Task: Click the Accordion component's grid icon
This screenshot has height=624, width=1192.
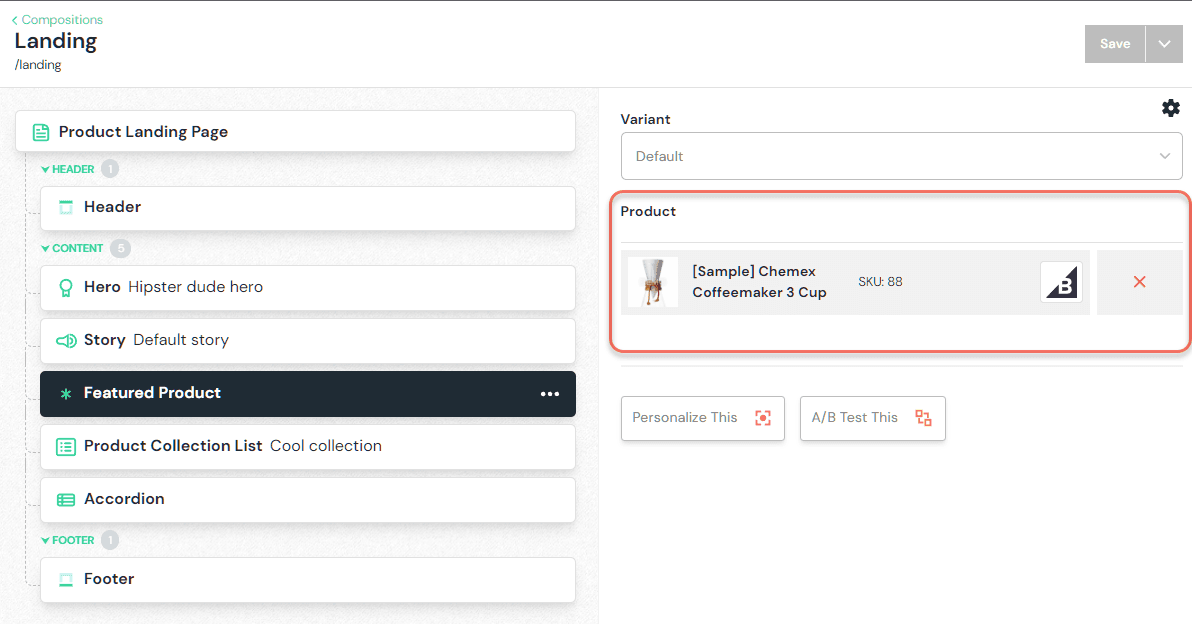Action: [65, 499]
